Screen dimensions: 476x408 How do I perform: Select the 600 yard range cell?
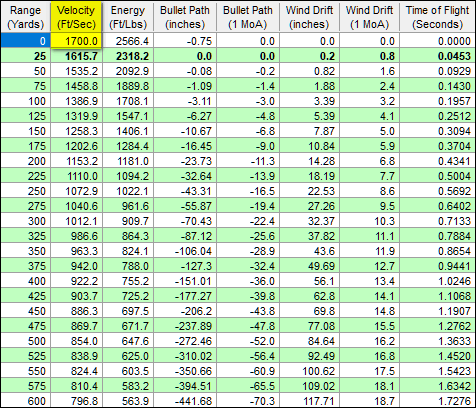(x=26, y=400)
